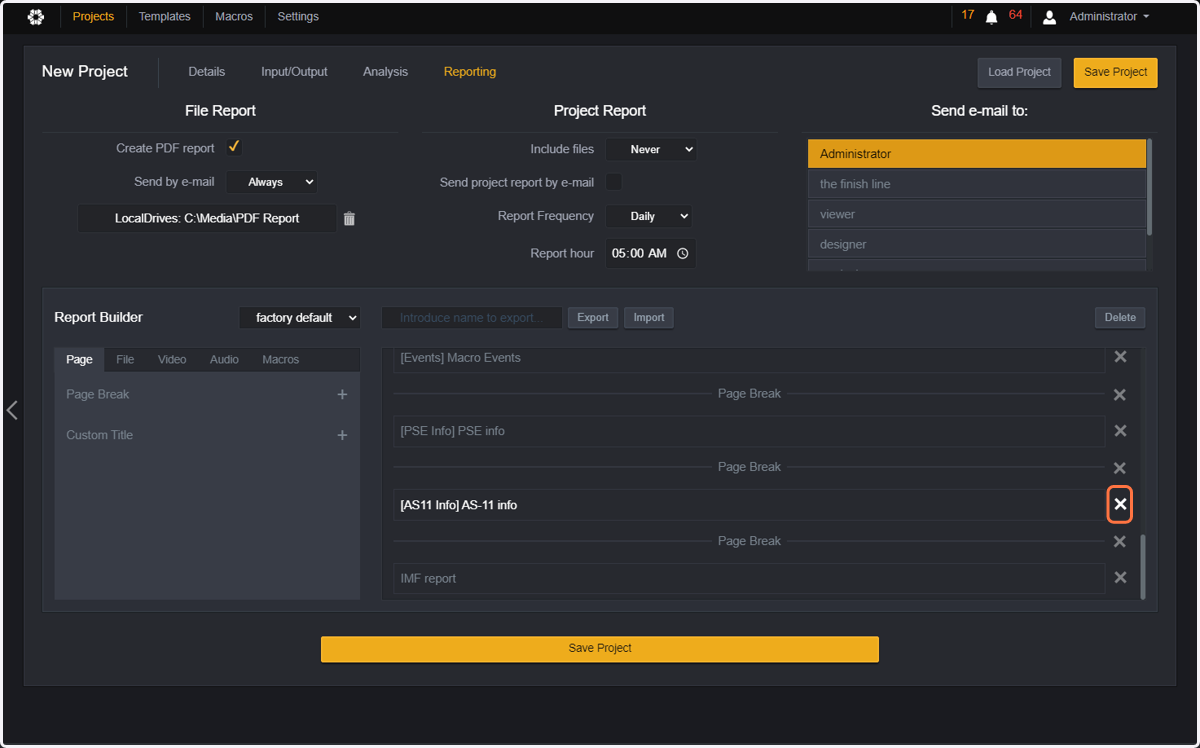Add a Page Break with plus icon
Screen dimensions: 1200x748
[342, 395]
